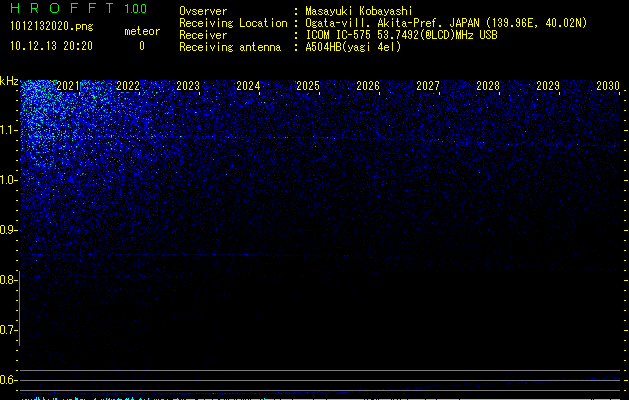This screenshot has height=400, width=629.
Task: Select the ICOM IC-575 receiver text
Action: coord(401,35)
